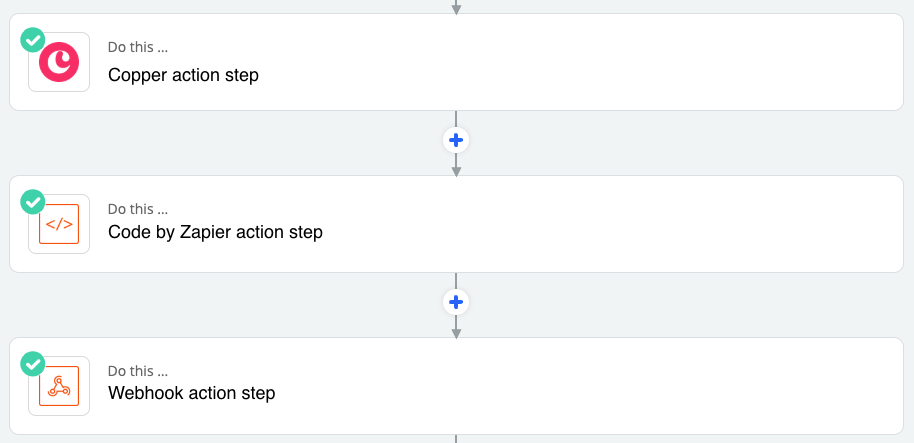Click the "Do this ..." label above Copper

pos(138,47)
